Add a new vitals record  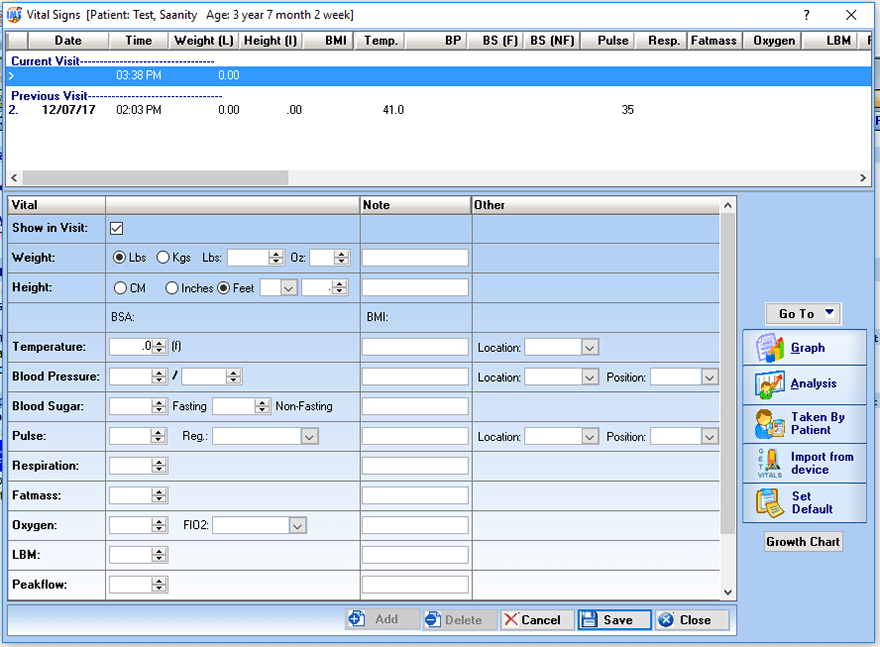[381, 618]
